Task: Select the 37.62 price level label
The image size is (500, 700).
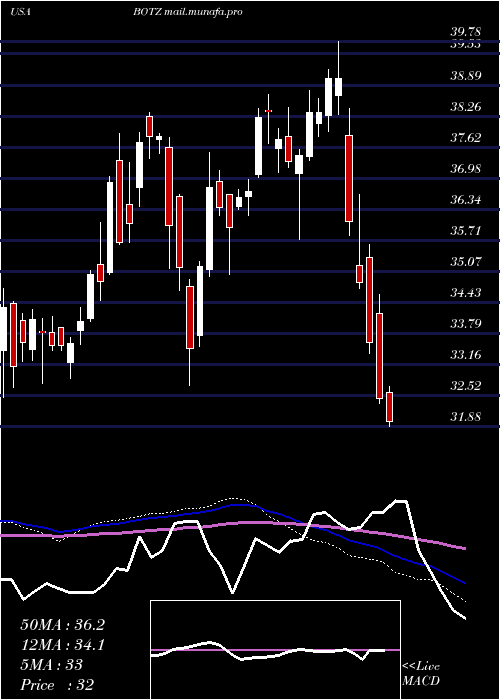Action: 466,138
